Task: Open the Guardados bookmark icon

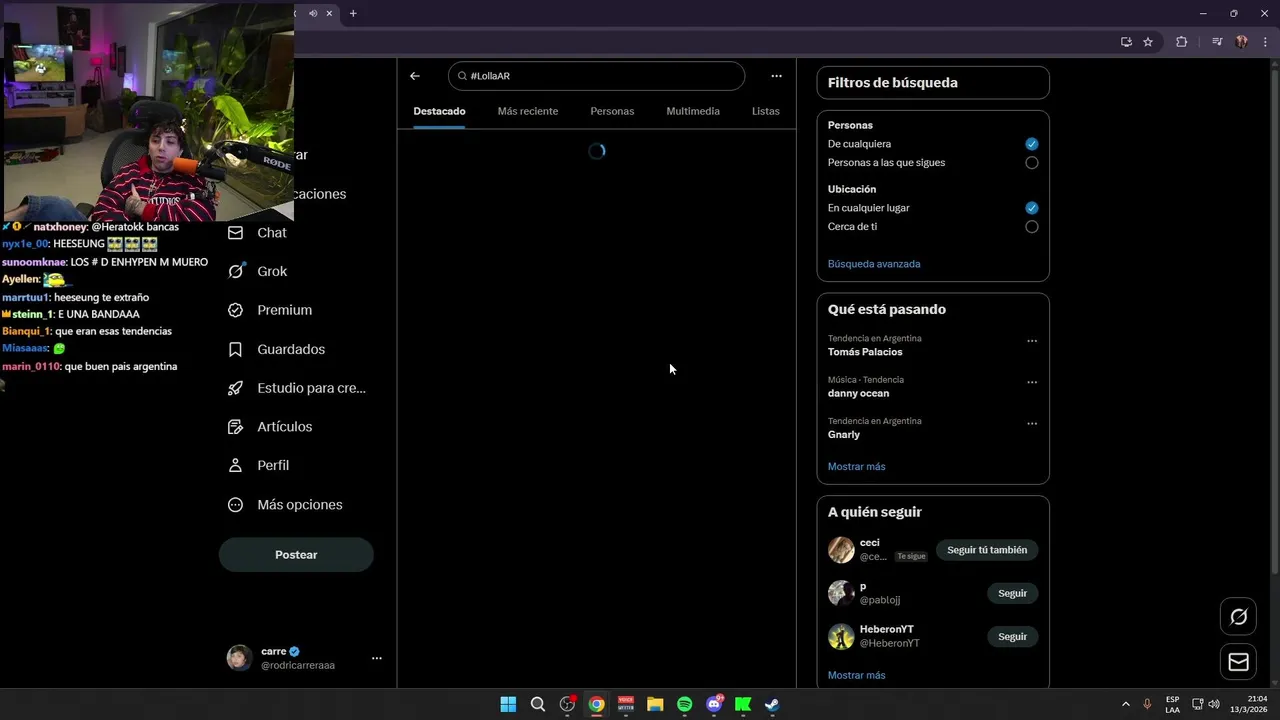Action: coord(235,349)
